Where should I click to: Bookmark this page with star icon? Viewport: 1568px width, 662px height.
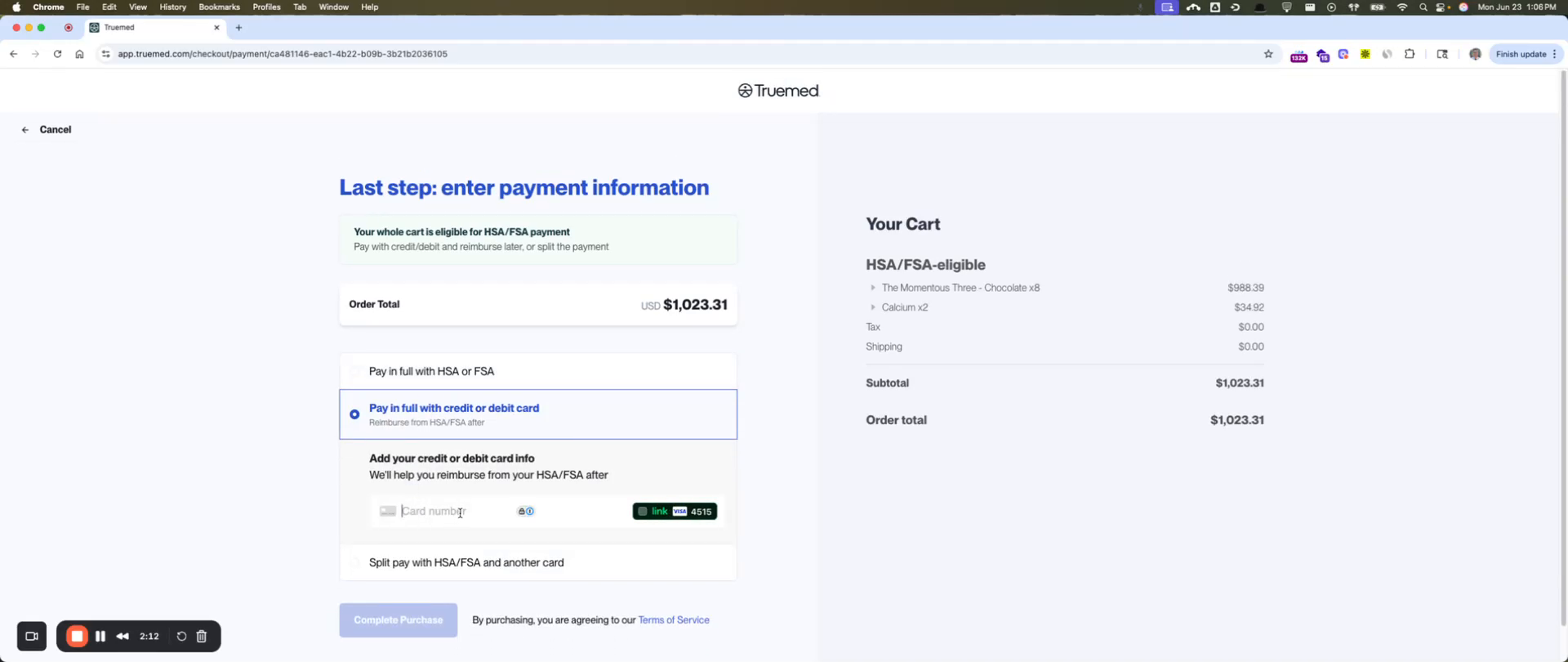[x=1268, y=54]
